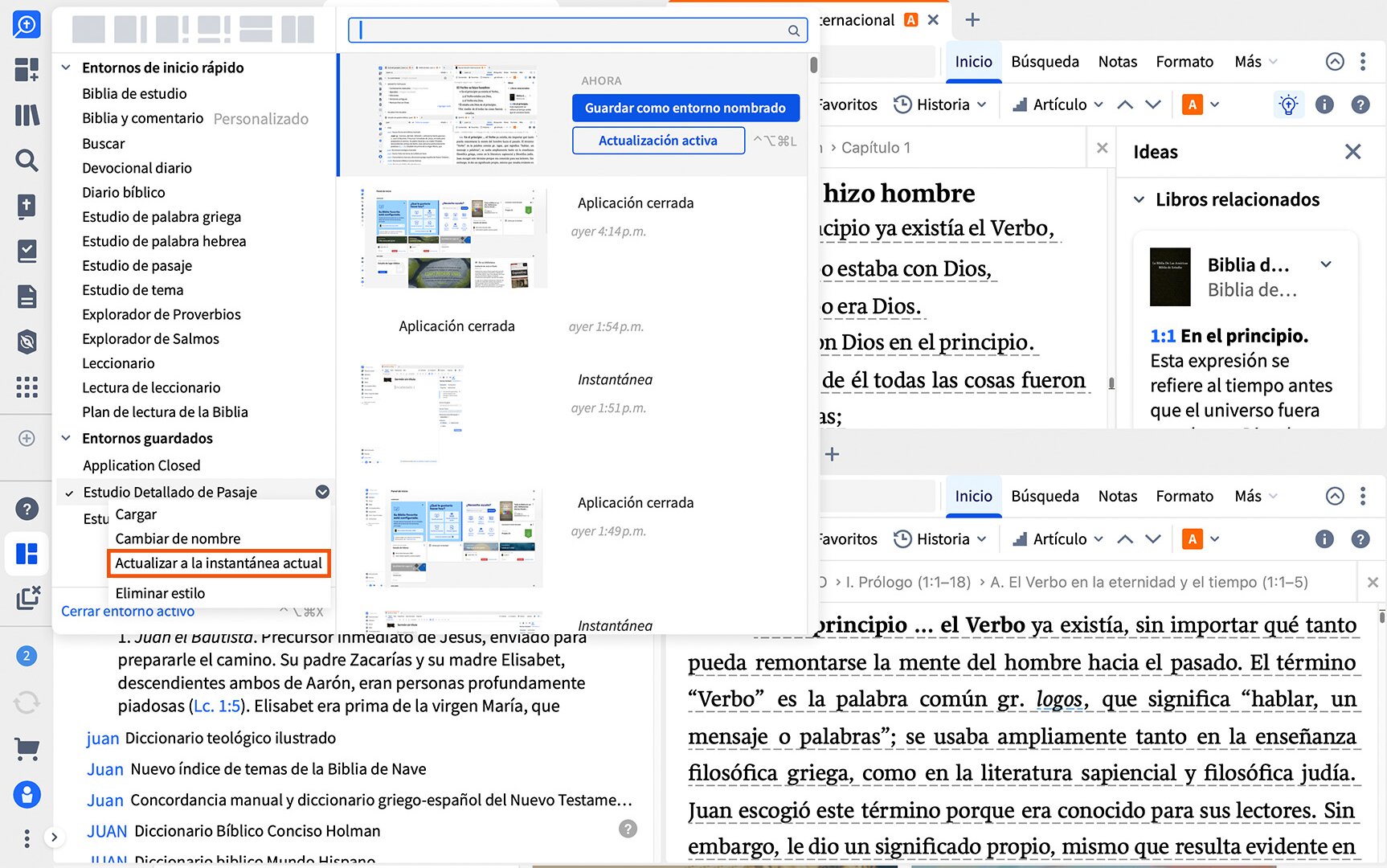Click the collapse toolbar circle arrow in lower panel
The image size is (1387, 868).
[1335, 497]
